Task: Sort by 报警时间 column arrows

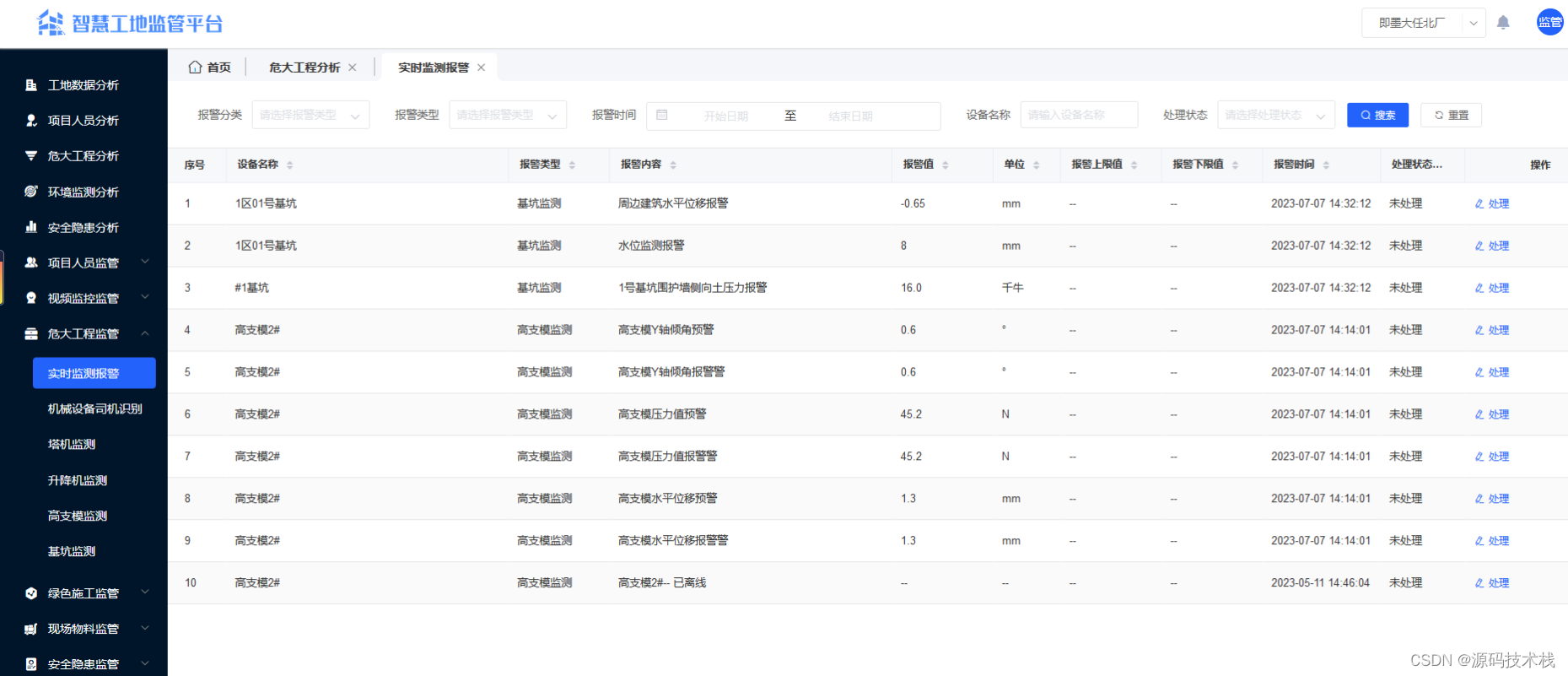Action: coord(1326,165)
